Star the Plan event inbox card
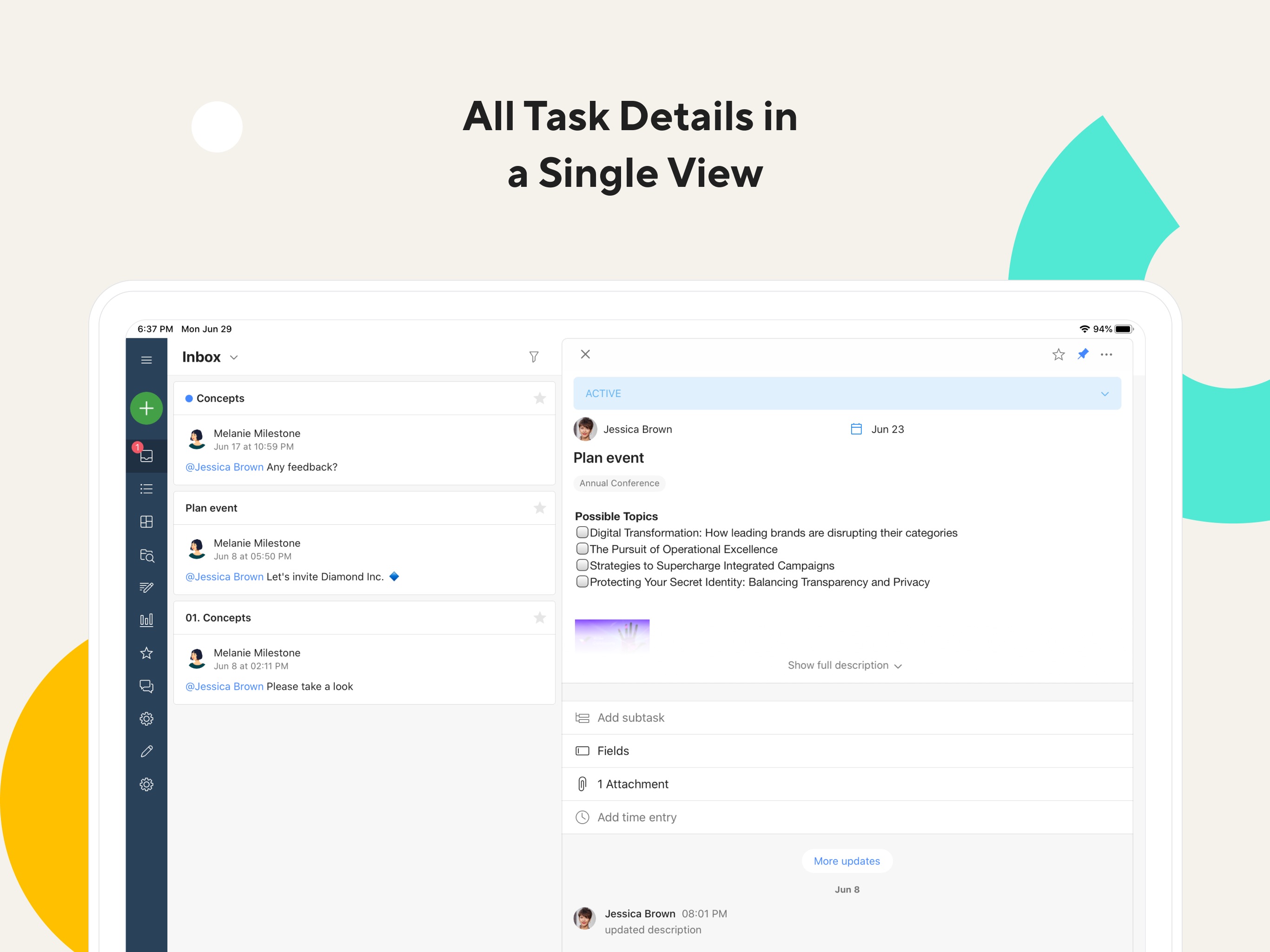This screenshot has height=952, width=1270. click(x=540, y=508)
